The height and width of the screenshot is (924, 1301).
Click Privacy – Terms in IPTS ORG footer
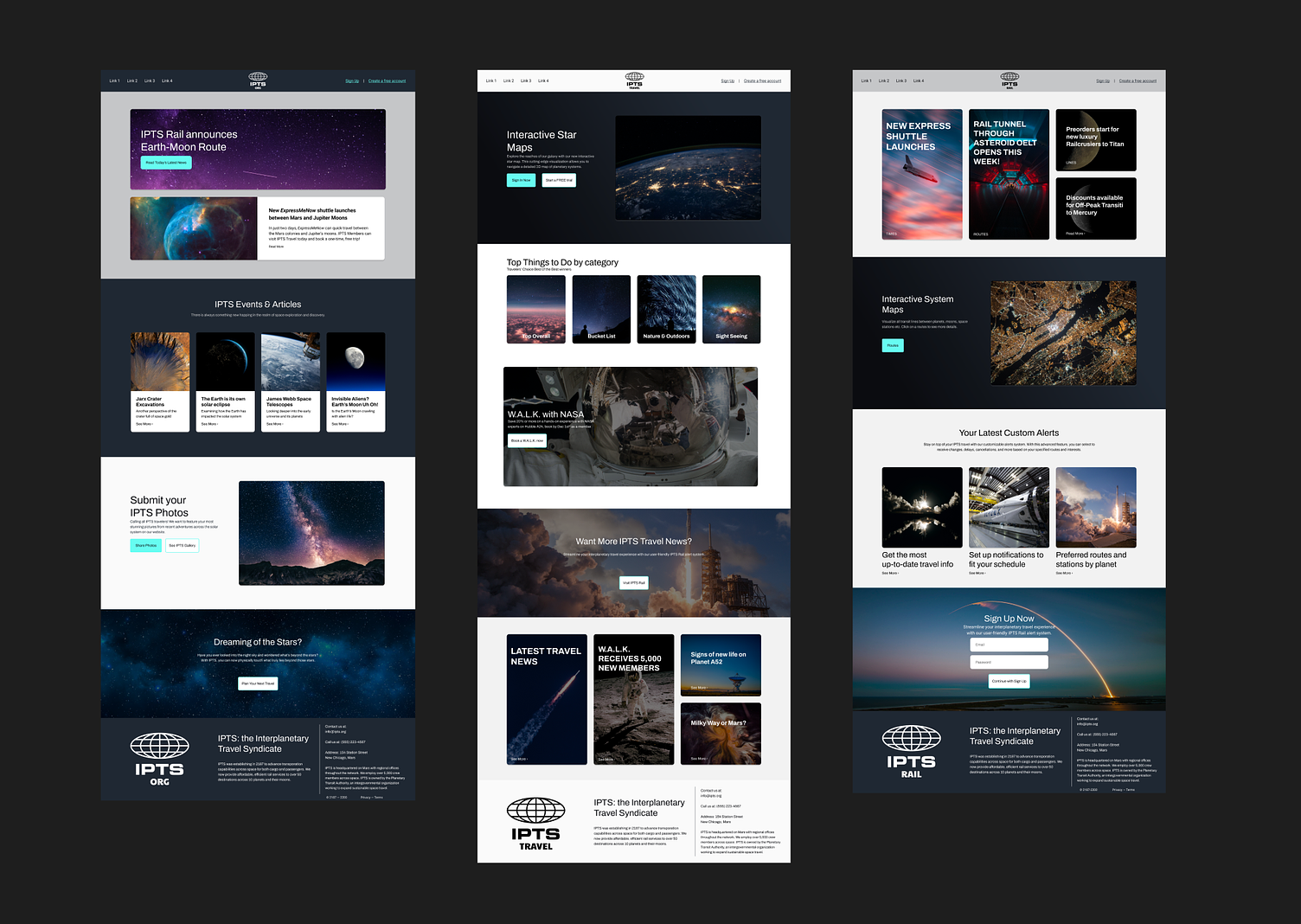pos(372,798)
